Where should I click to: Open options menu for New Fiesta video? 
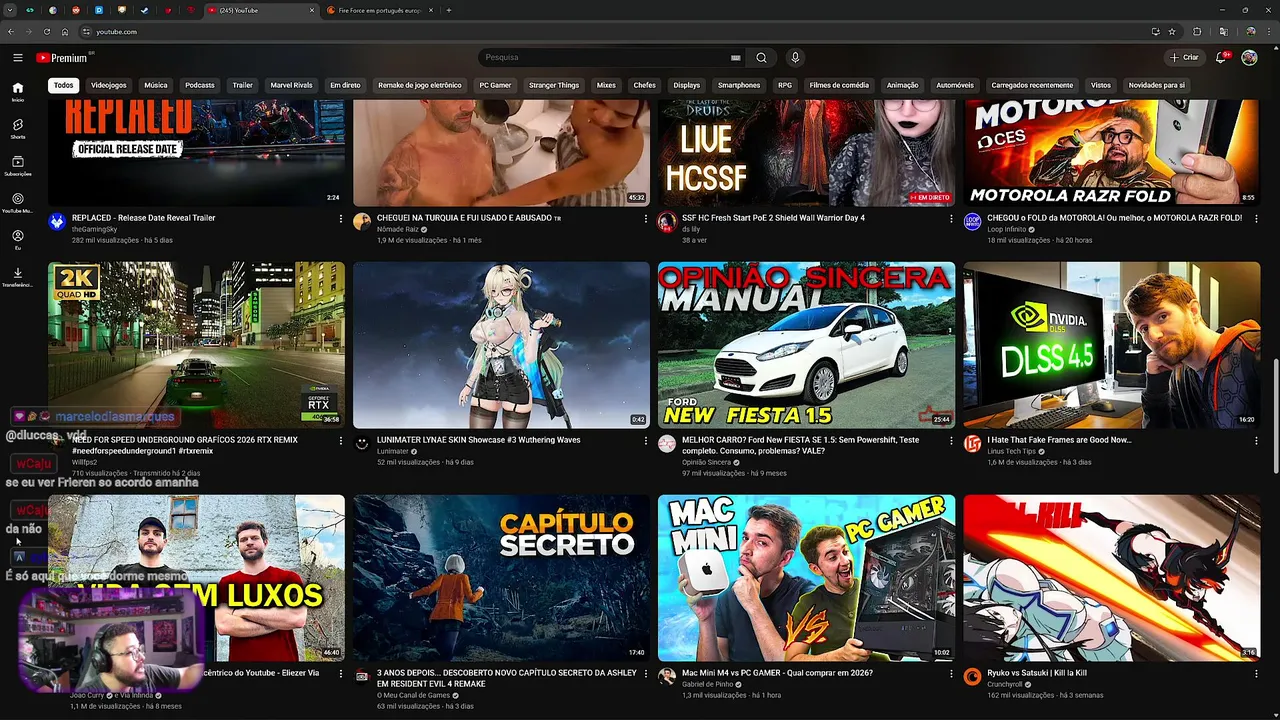[x=951, y=441]
